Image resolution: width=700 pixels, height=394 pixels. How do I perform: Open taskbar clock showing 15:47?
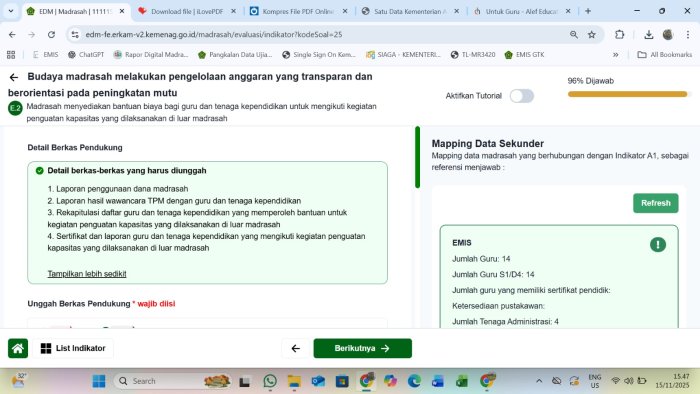tap(672, 381)
